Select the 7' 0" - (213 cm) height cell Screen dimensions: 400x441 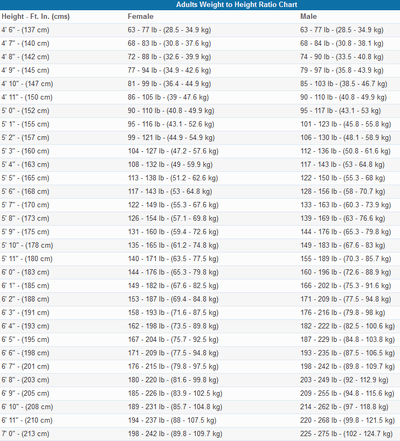(x=25, y=433)
